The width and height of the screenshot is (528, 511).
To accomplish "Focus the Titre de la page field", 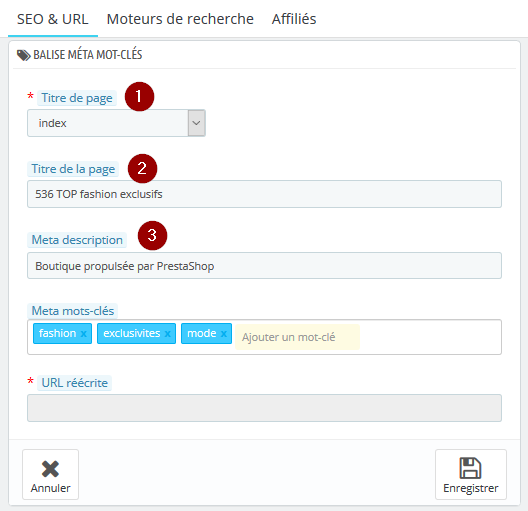I will click(x=264, y=194).
